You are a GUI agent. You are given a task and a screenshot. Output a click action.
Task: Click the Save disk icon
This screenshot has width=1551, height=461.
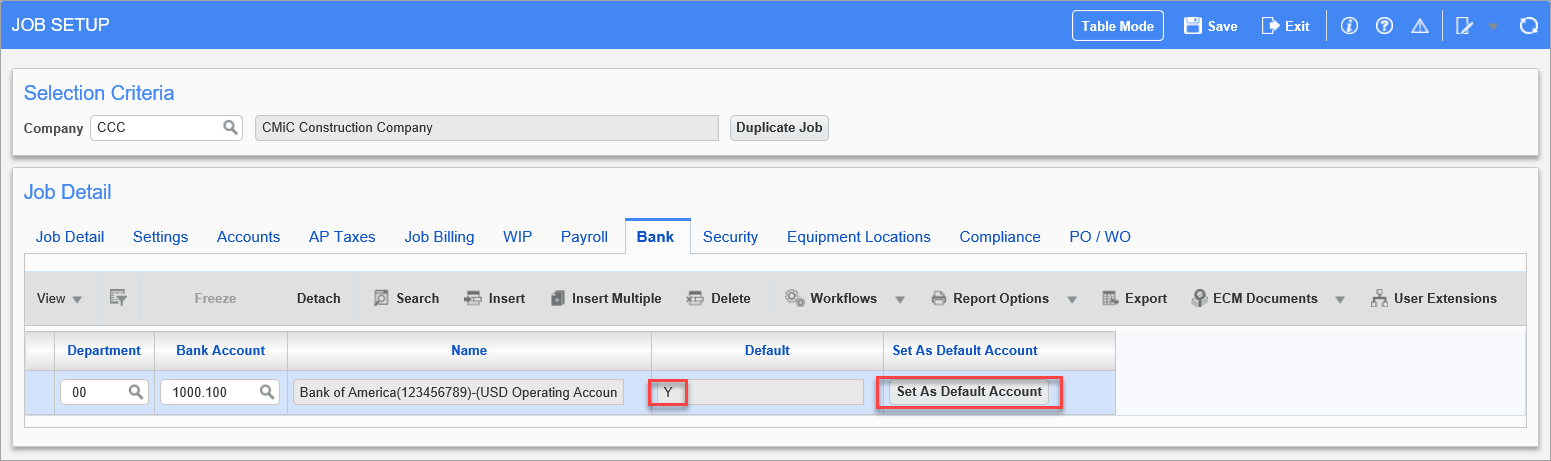pyautogui.click(x=1192, y=26)
